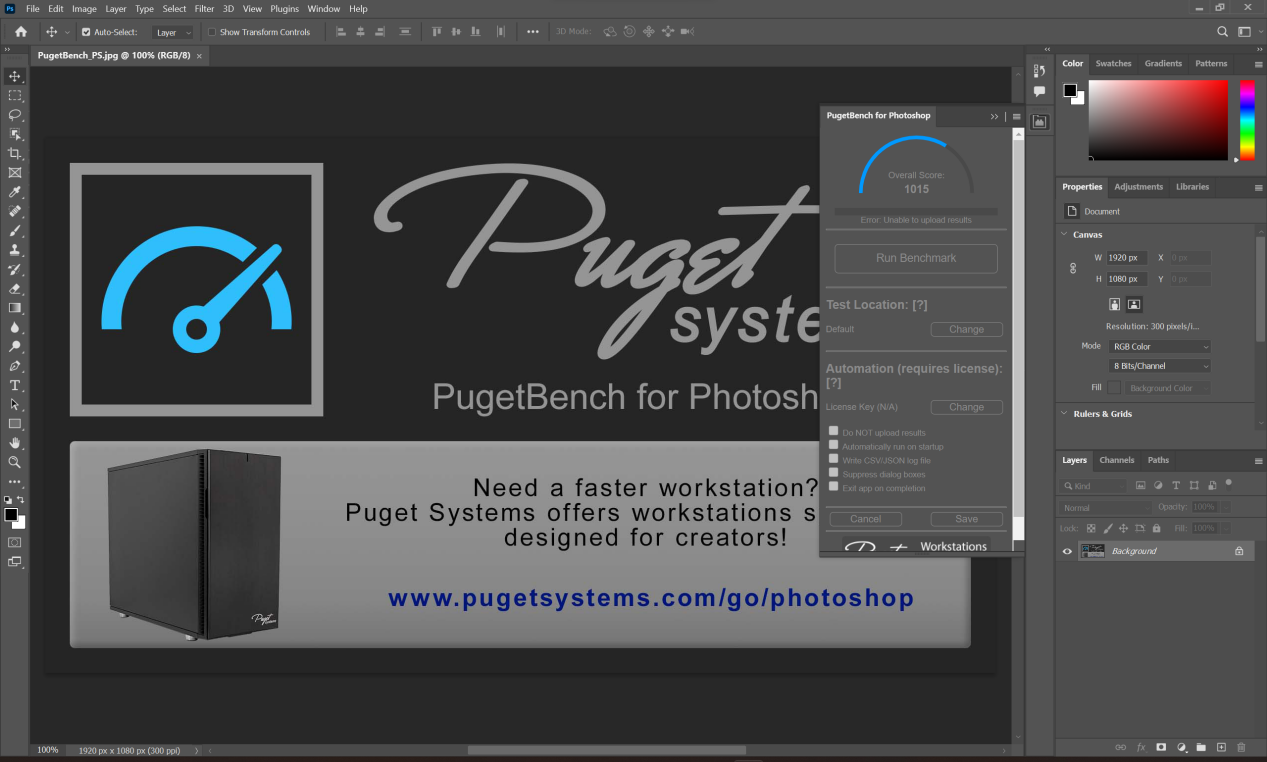Enable Show Transform Controls checkbox
Viewport: 1267px width, 762px height.
click(212, 32)
